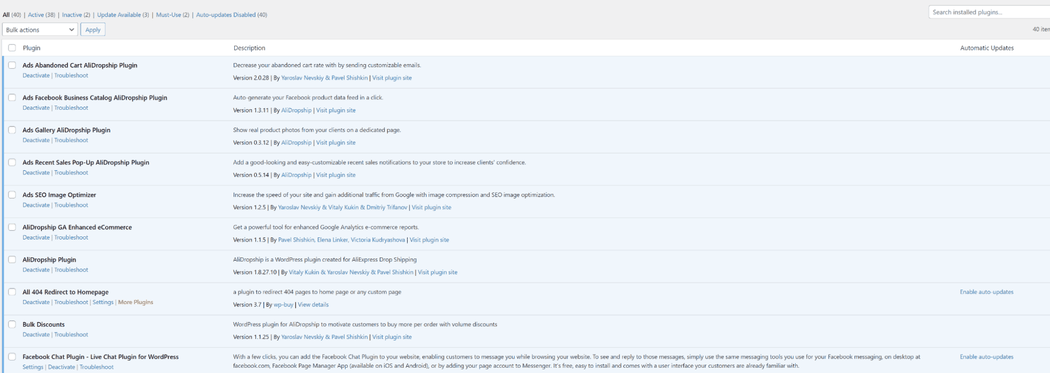Viewport: 1050px width, 373px height.
Task: Open the Bulk actions dropdown
Action: [x=40, y=29]
